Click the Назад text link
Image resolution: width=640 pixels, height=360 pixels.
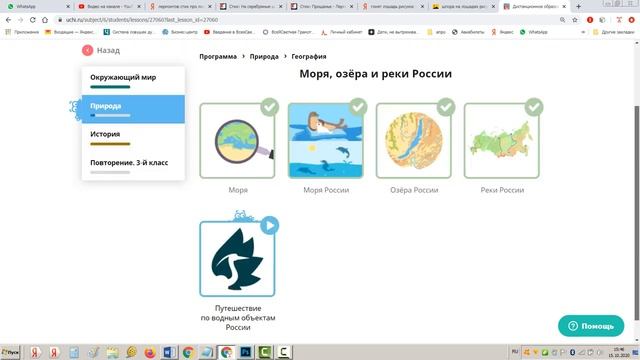[108, 51]
